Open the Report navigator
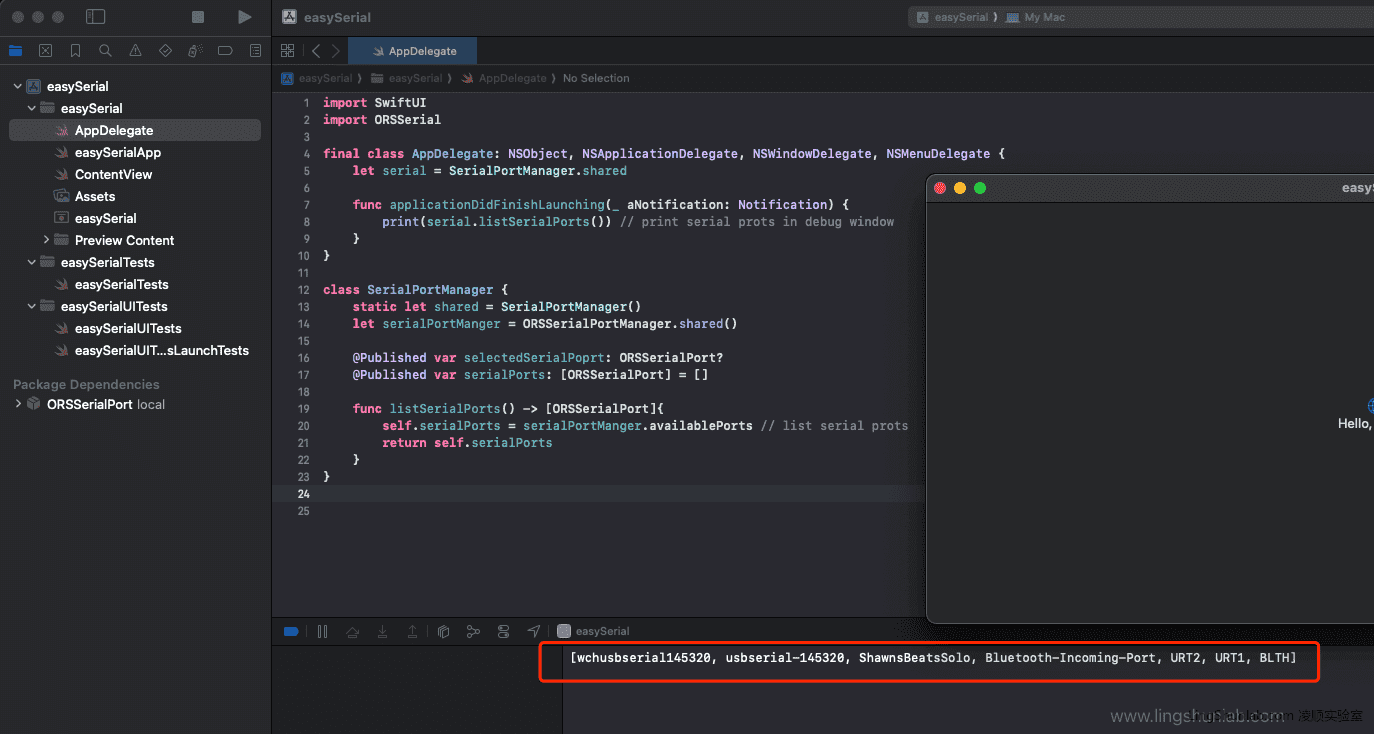 [x=255, y=50]
